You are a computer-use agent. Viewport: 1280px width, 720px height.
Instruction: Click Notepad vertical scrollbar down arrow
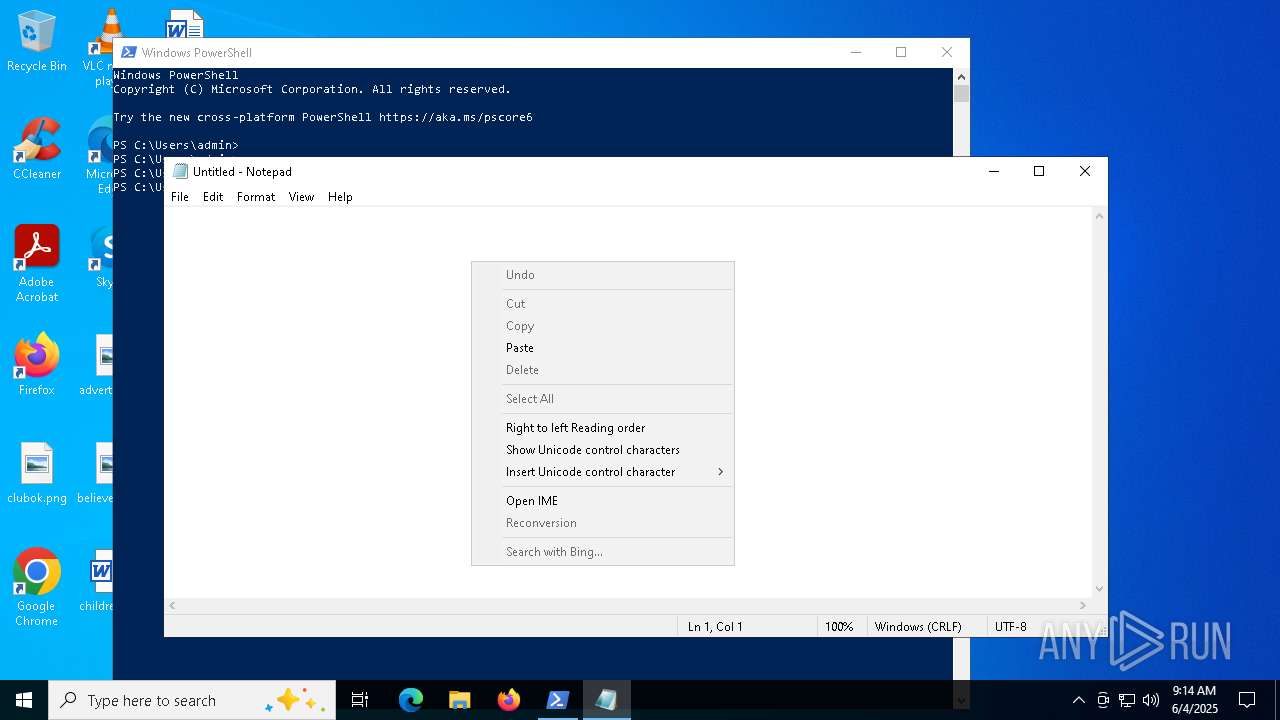pos(1100,589)
